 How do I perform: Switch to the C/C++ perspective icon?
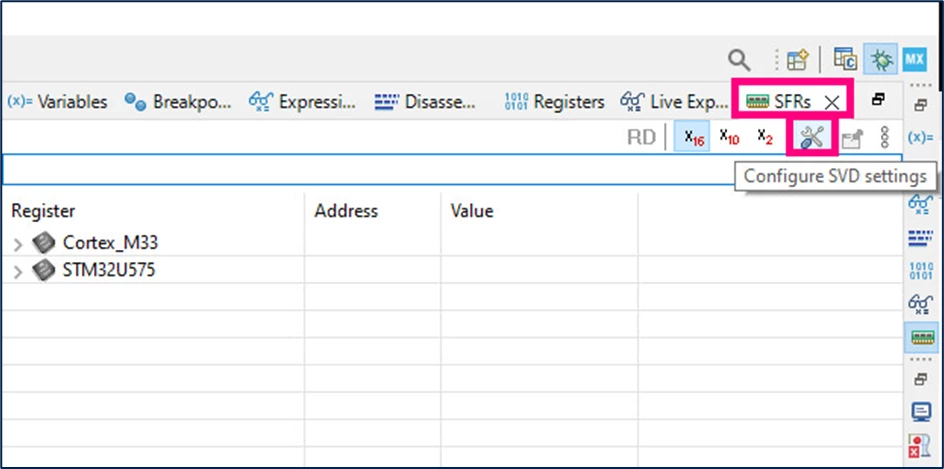(845, 59)
